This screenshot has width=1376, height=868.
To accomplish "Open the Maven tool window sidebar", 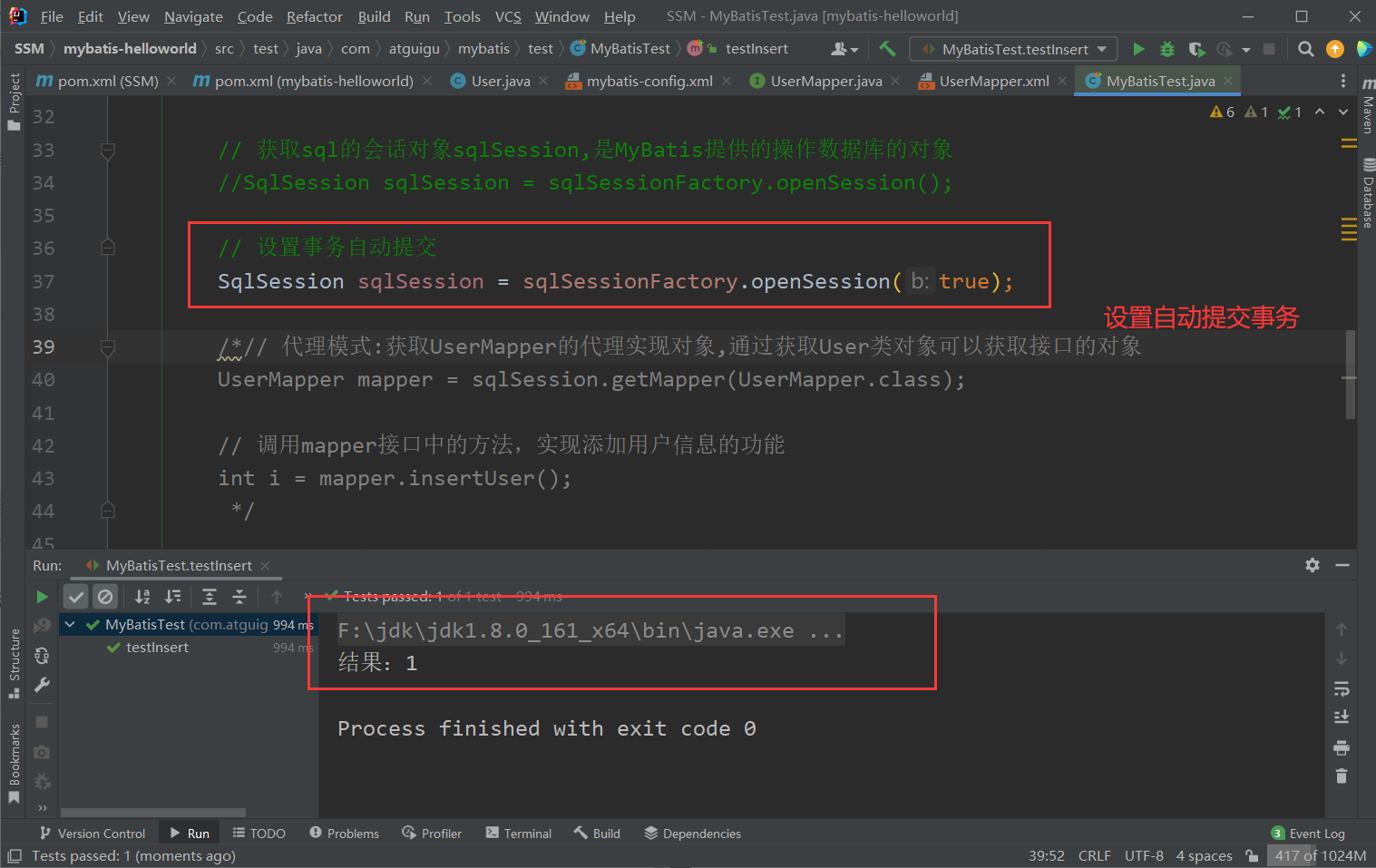I will coord(1367,107).
